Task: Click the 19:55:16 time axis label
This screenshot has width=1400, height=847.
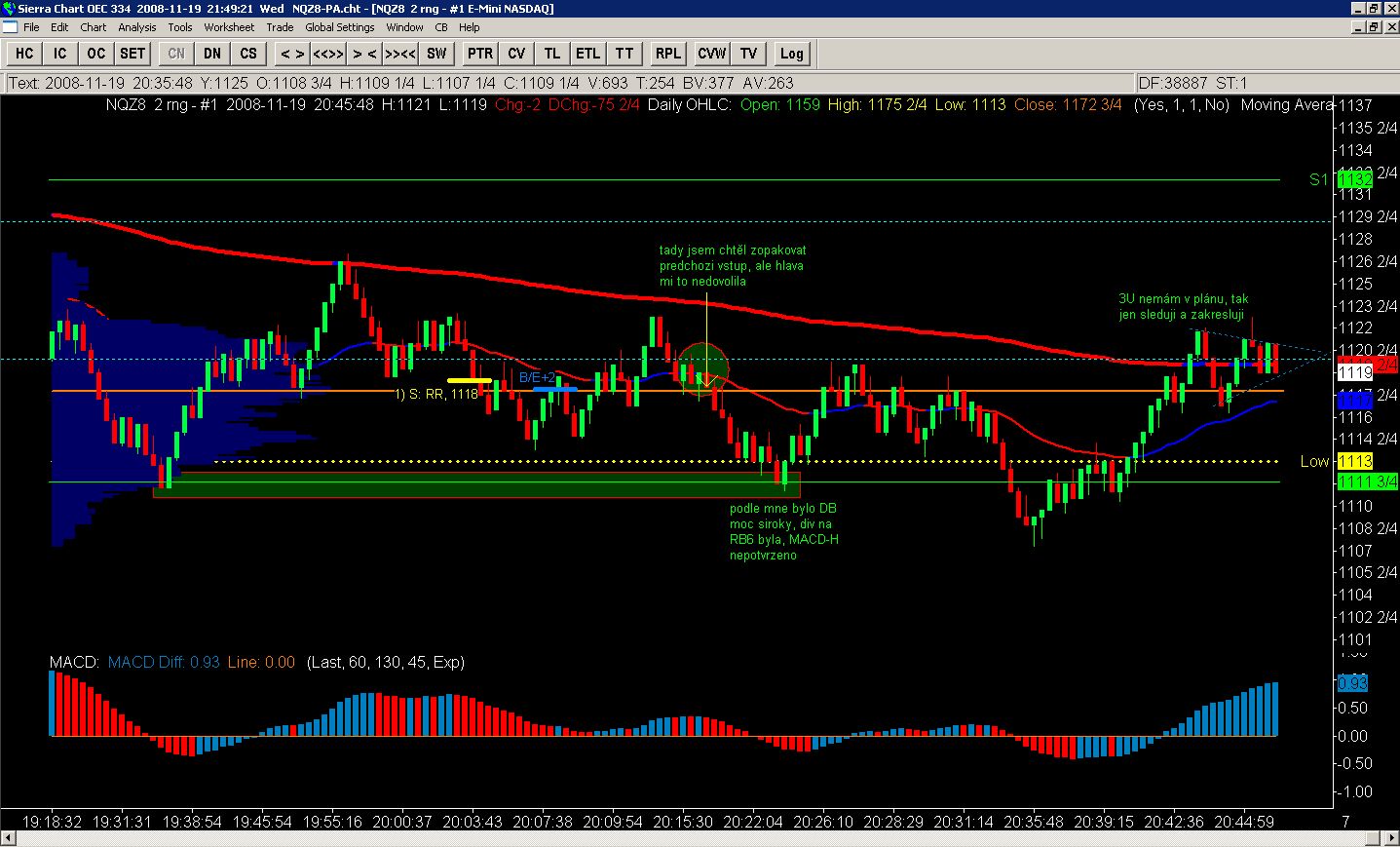Action: [333, 821]
